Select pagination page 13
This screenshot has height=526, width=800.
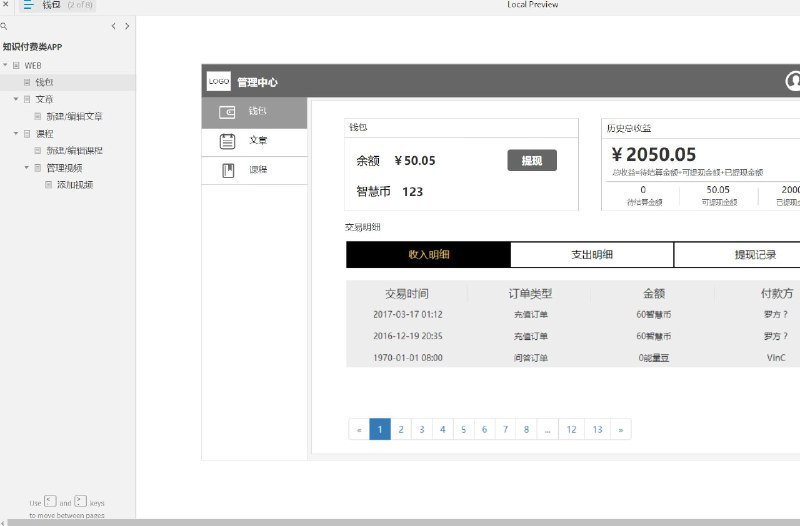(597, 430)
